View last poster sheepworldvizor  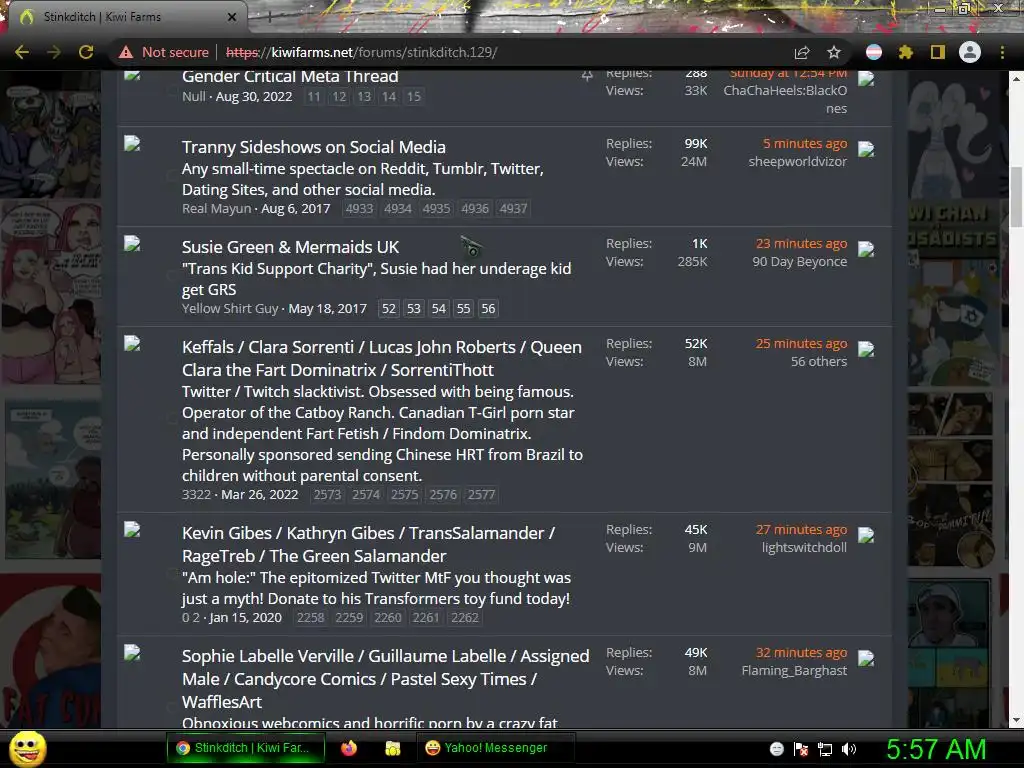point(797,161)
